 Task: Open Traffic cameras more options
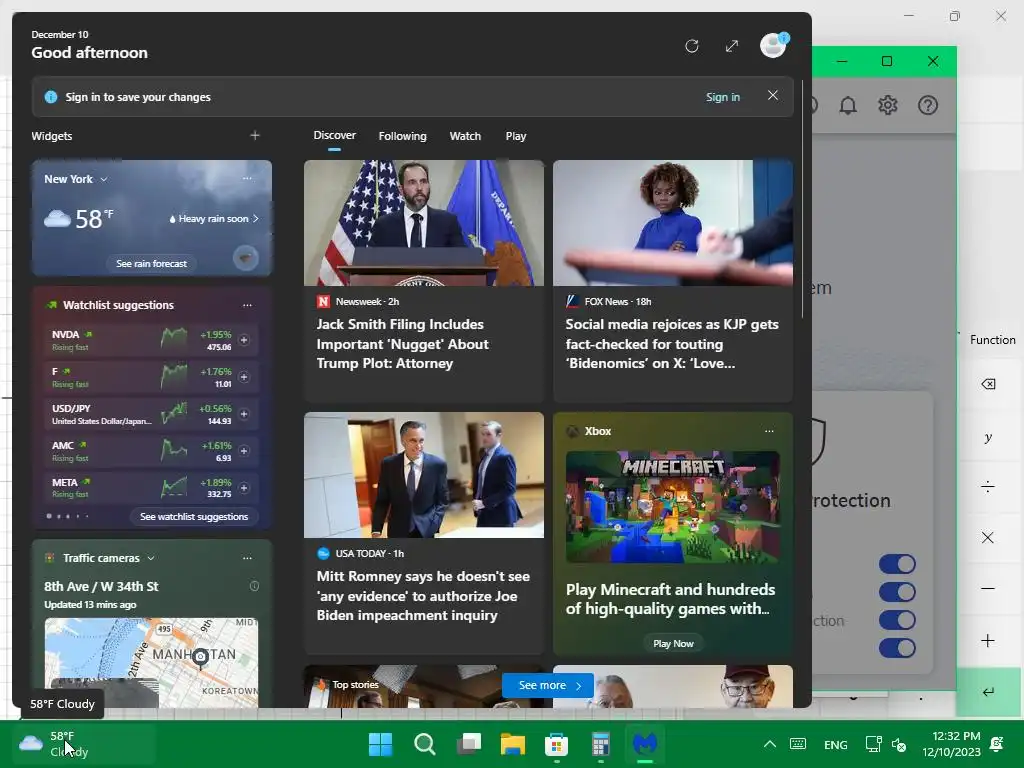(x=247, y=558)
